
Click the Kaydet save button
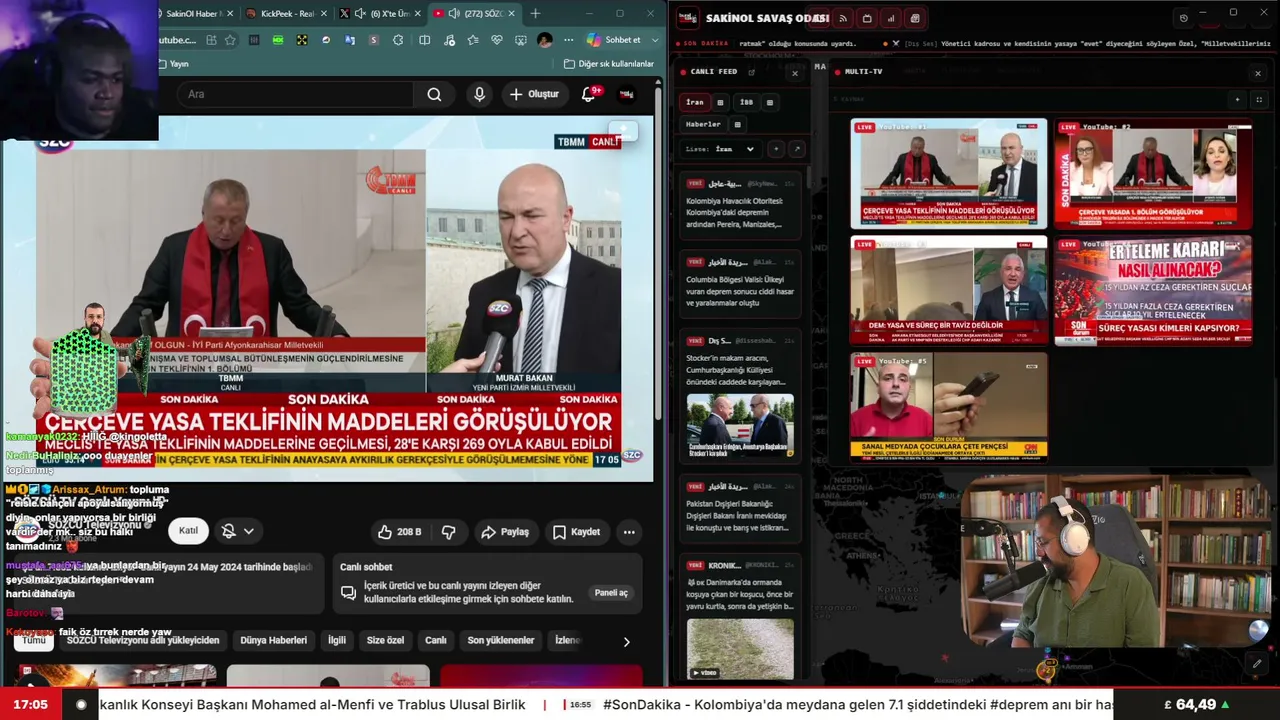[x=577, y=532]
